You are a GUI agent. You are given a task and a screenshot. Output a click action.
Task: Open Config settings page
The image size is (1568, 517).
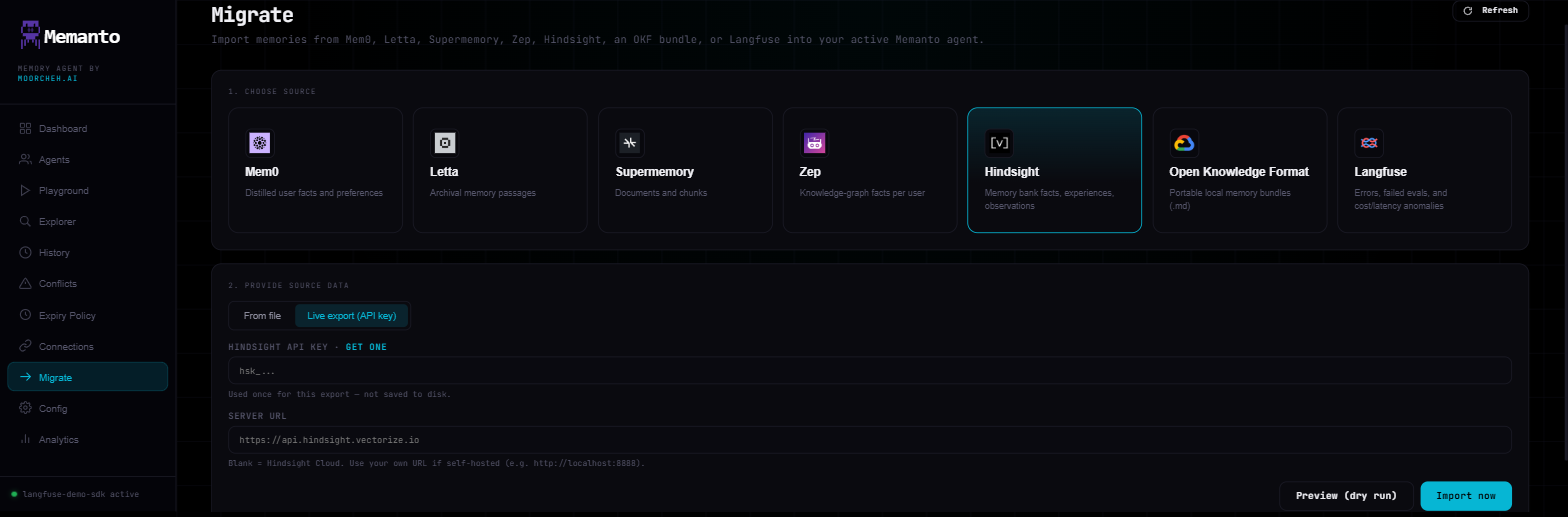(x=87, y=409)
